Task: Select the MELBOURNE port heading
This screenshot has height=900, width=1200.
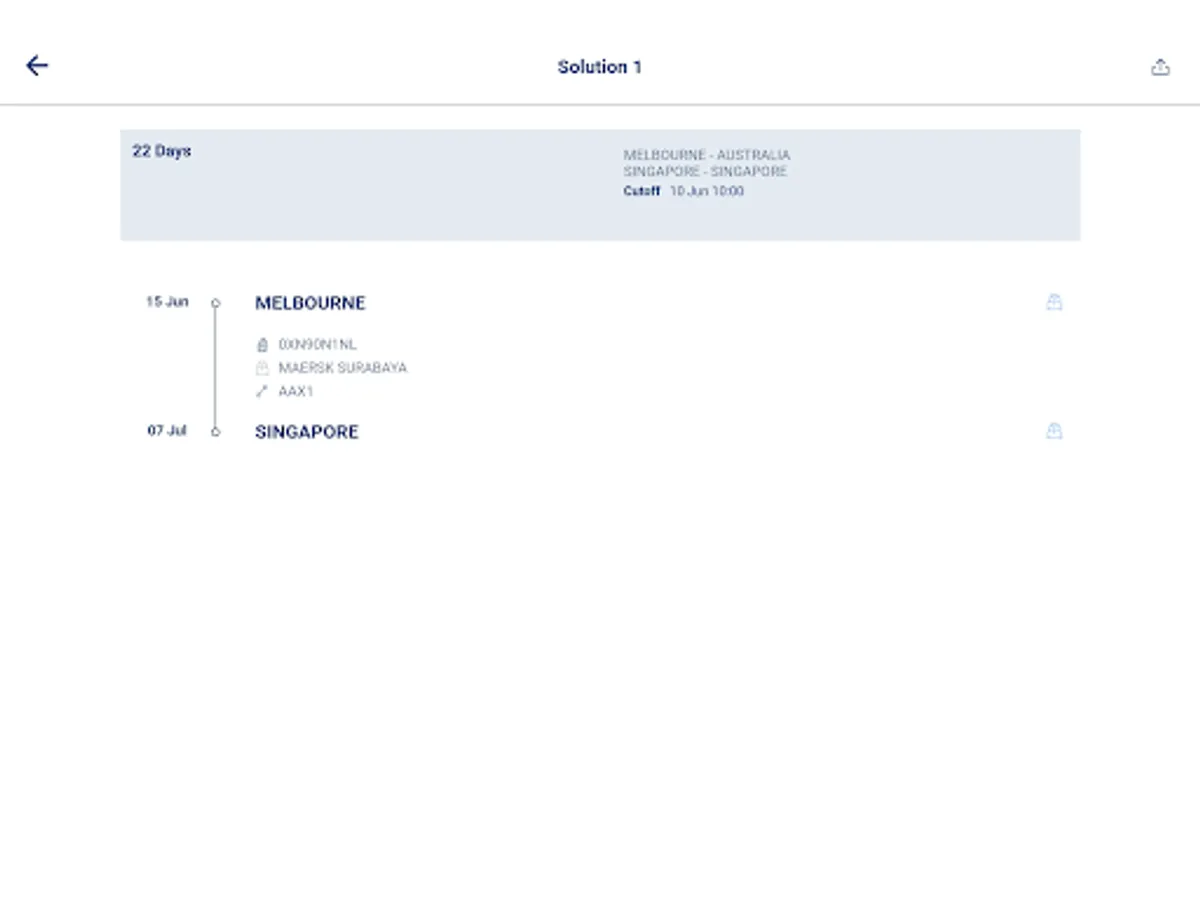Action: coord(310,303)
